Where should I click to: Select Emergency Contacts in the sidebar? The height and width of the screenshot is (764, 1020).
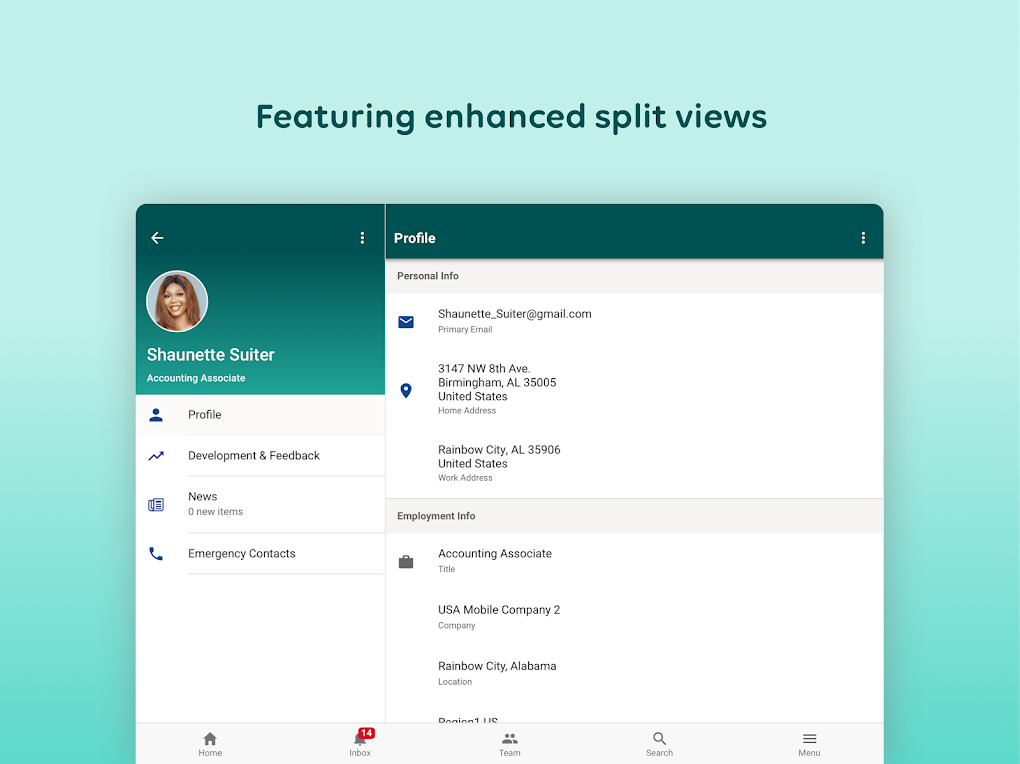pyautogui.click(x=241, y=553)
